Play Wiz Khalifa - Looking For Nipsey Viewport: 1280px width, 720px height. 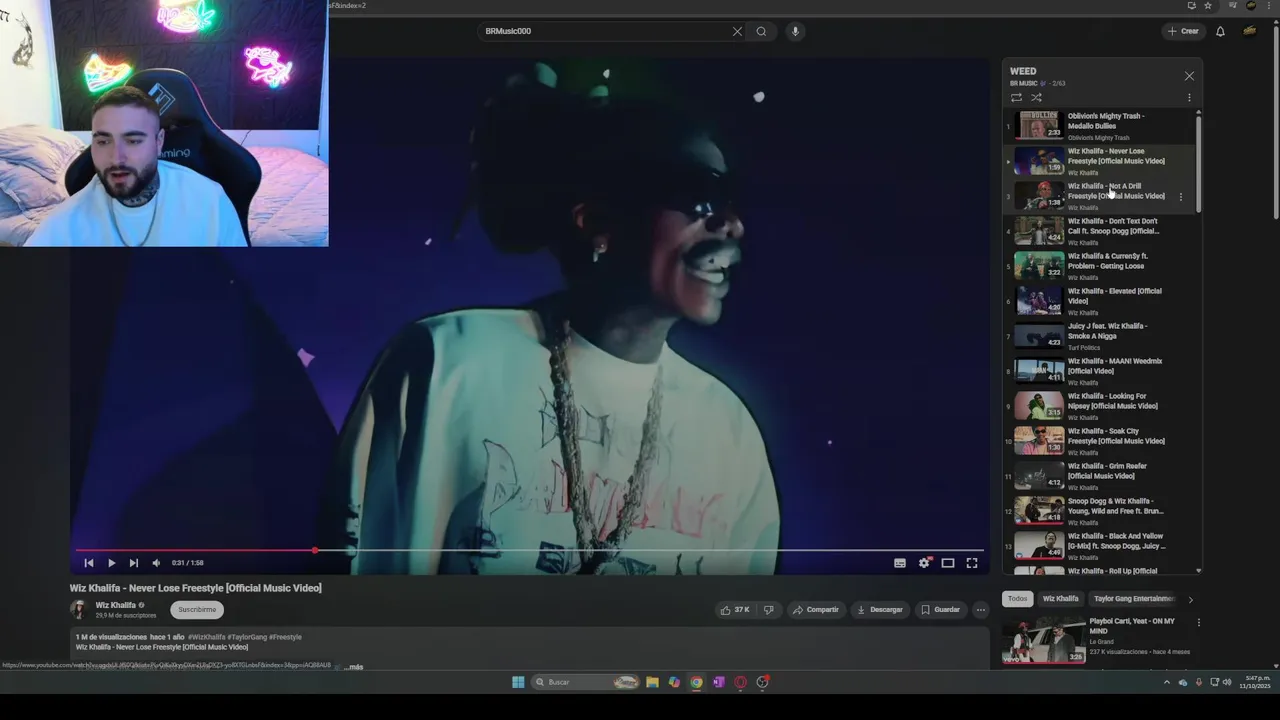1099,406
